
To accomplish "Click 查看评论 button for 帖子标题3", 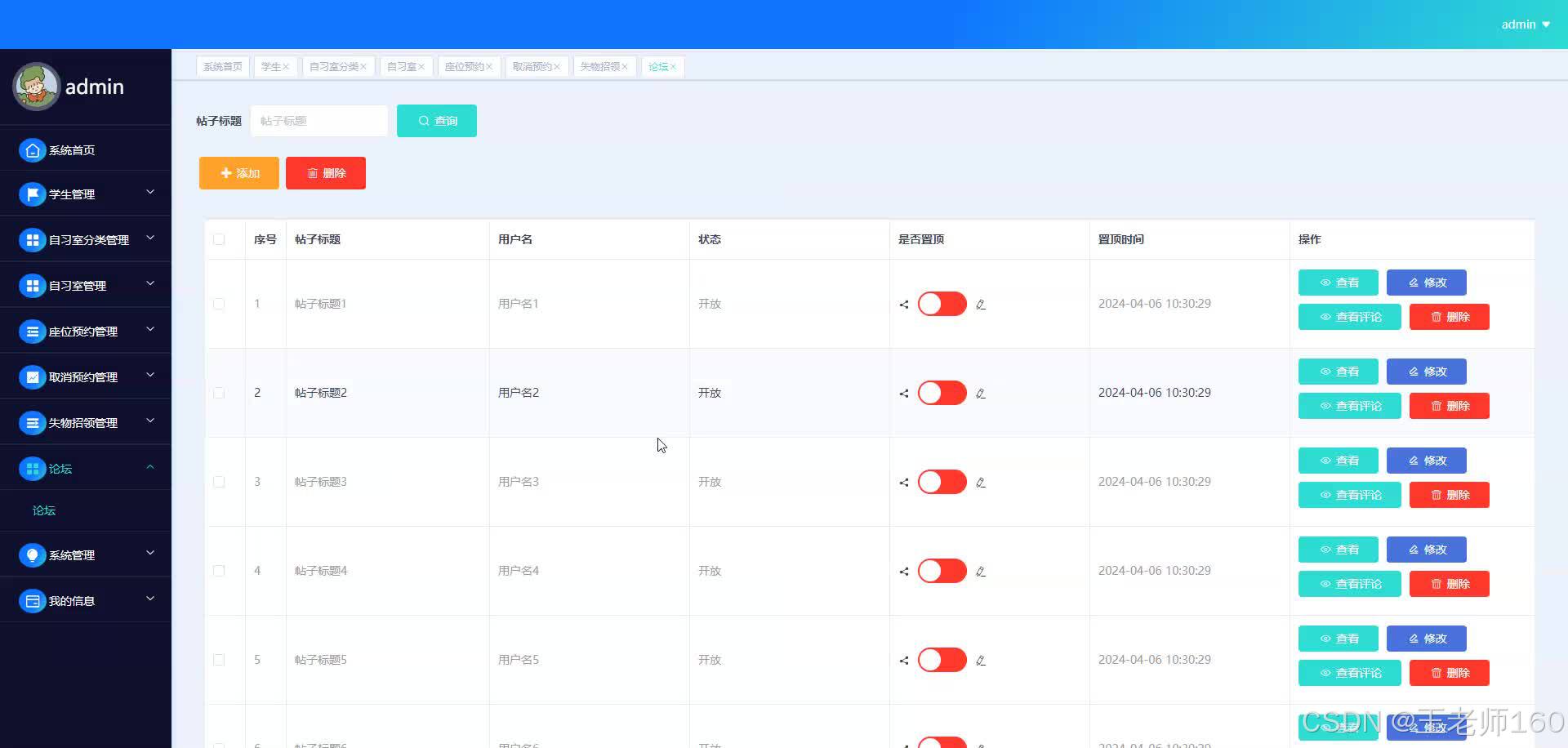I will pyautogui.click(x=1350, y=495).
